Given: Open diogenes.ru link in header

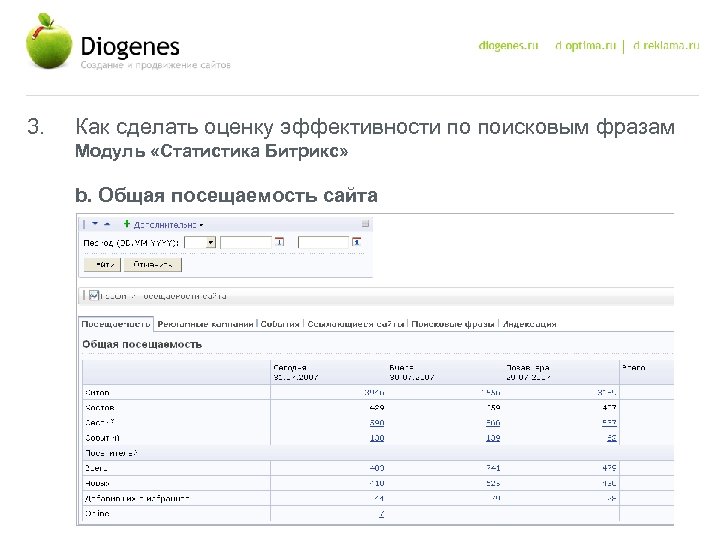Looking at the screenshot, I should (508, 47).
